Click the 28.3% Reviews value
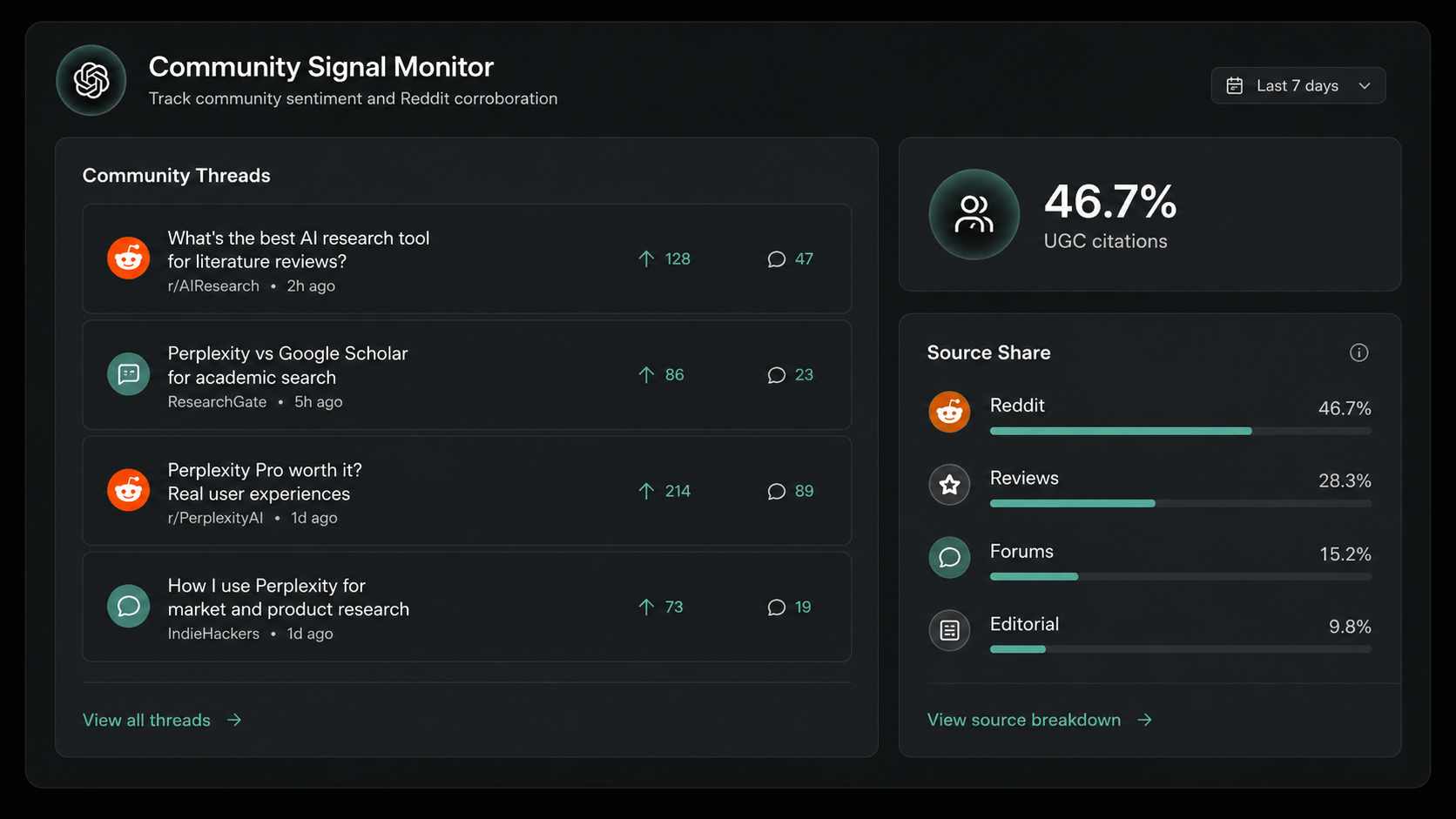Image resolution: width=1456 pixels, height=819 pixels. click(x=1345, y=480)
